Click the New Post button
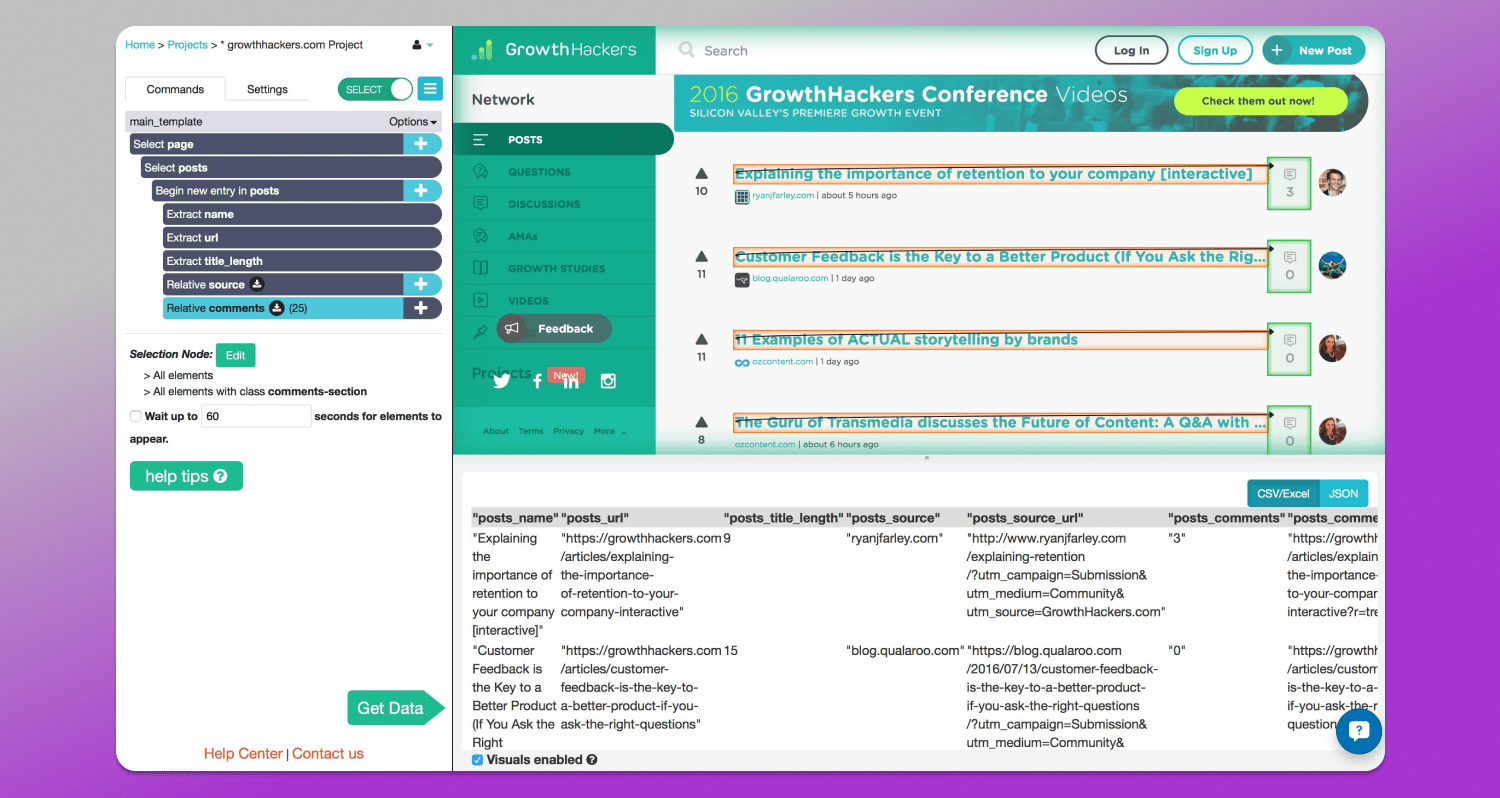The width and height of the screenshot is (1500, 798). coord(1313,50)
